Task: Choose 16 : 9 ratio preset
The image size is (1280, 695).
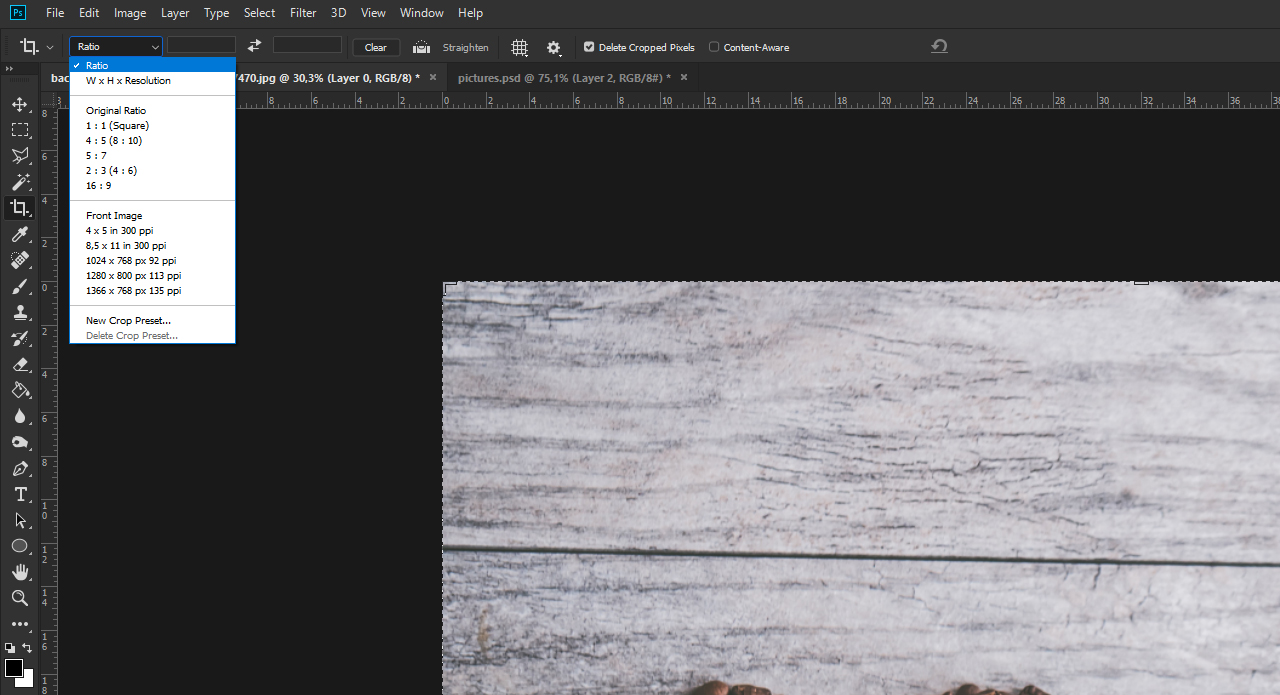Action: (152, 185)
